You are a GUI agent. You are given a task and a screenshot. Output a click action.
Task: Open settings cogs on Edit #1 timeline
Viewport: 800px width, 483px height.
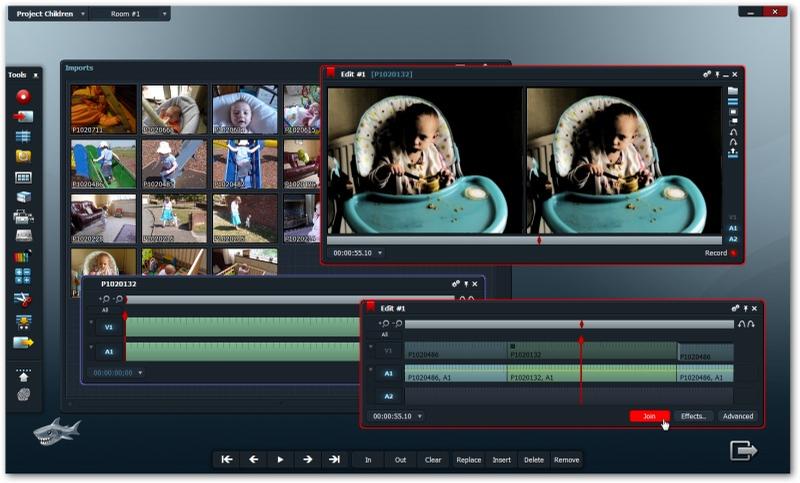(736, 308)
